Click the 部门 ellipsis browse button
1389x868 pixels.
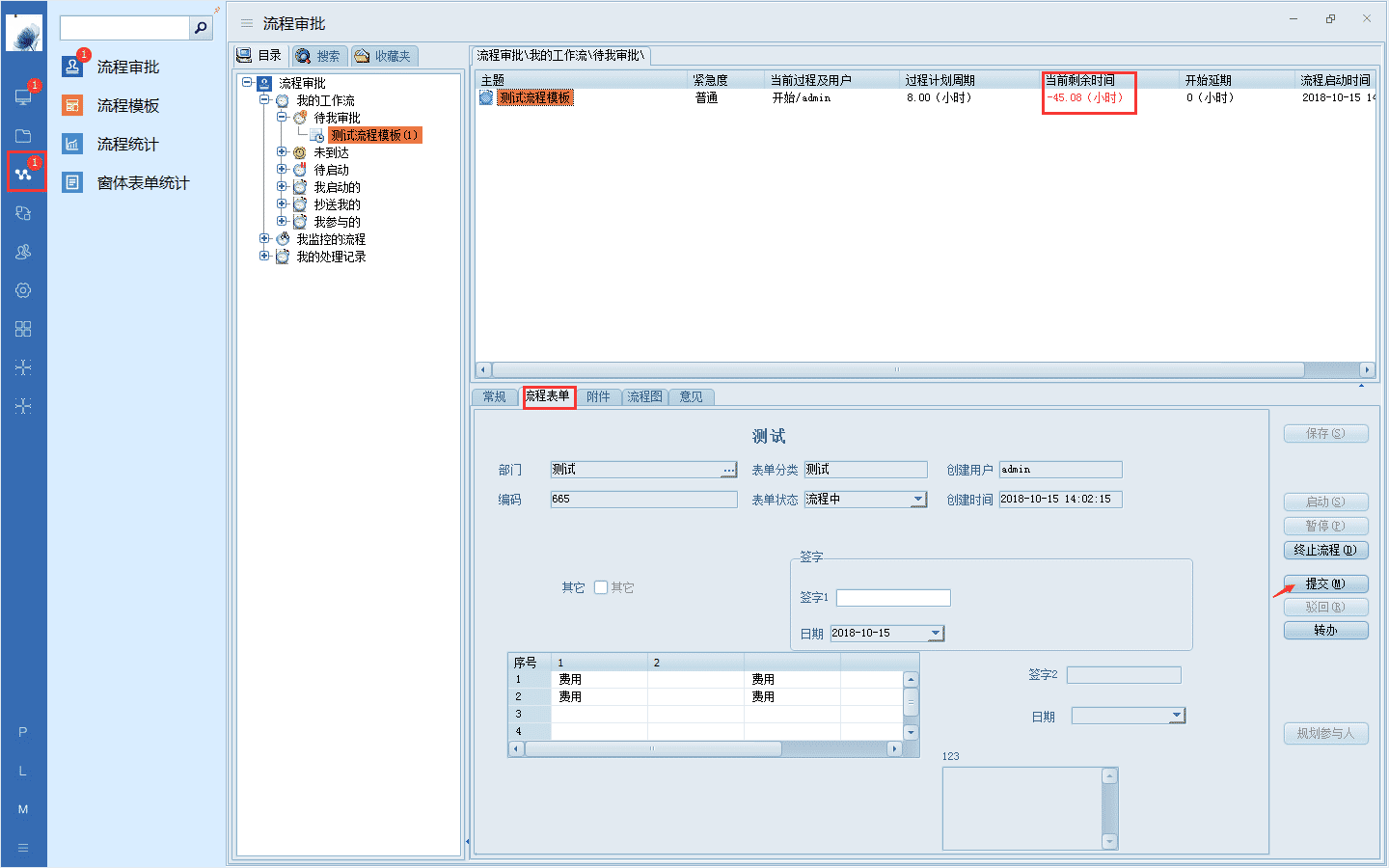pyautogui.click(x=729, y=470)
